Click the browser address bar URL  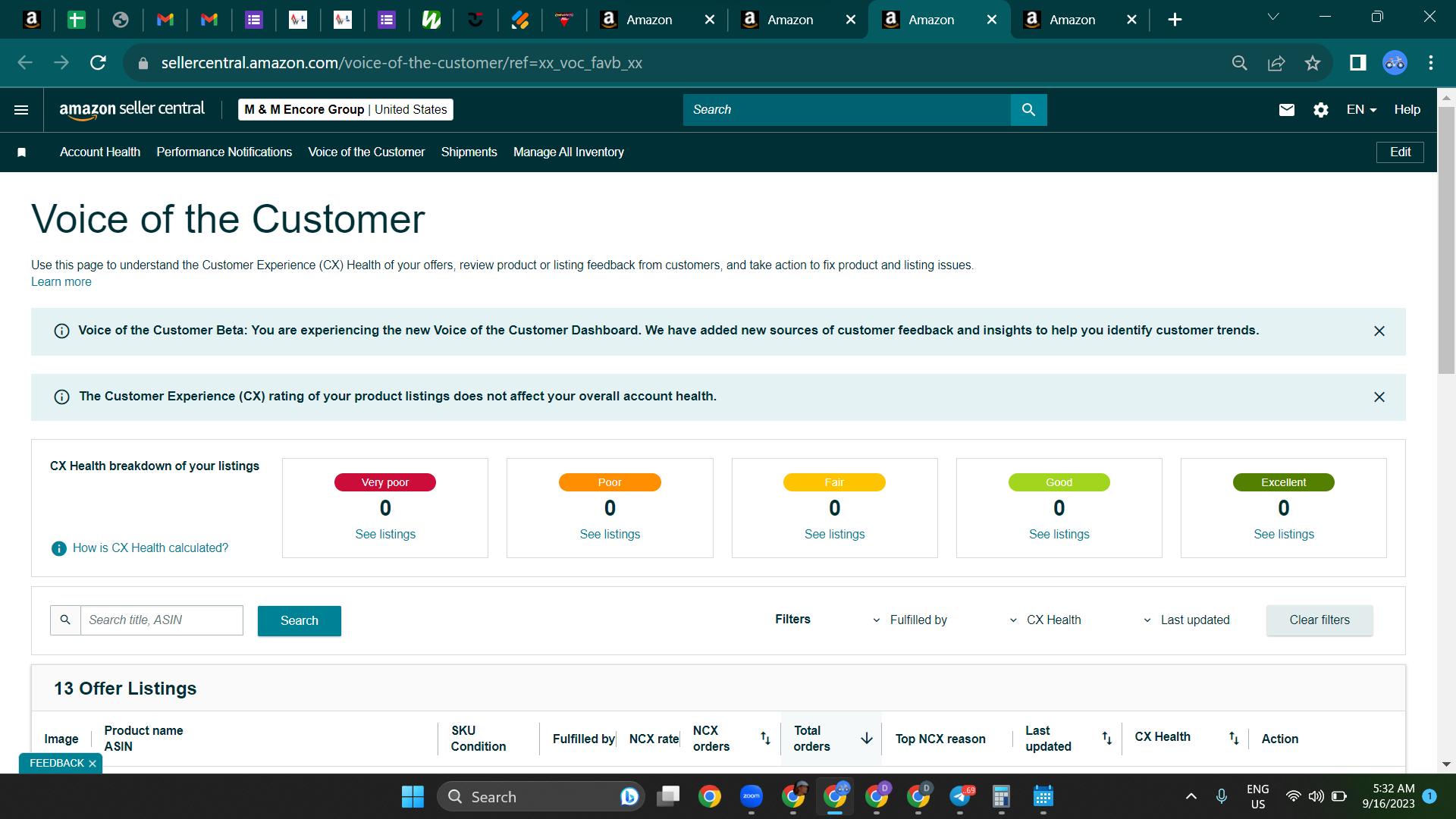402,63
